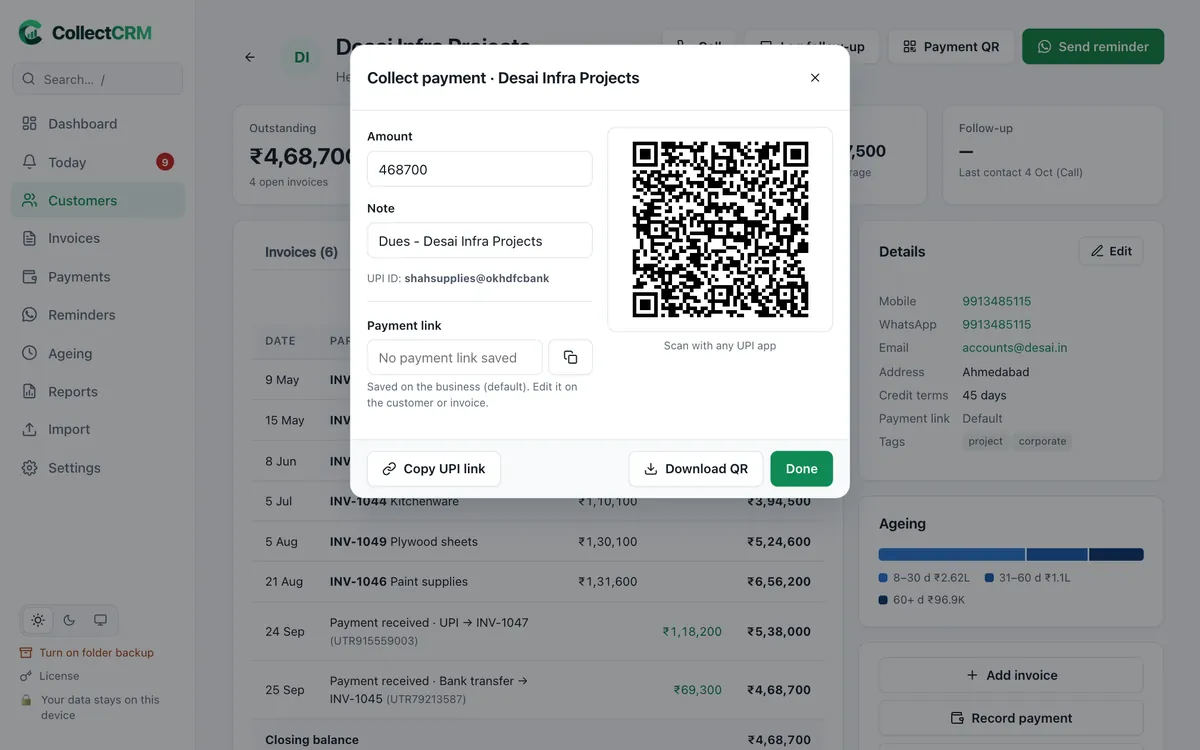The height and width of the screenshot is (750, 1200).
Task: Open Invoices from the sidebar
Action: click(98, 238)
